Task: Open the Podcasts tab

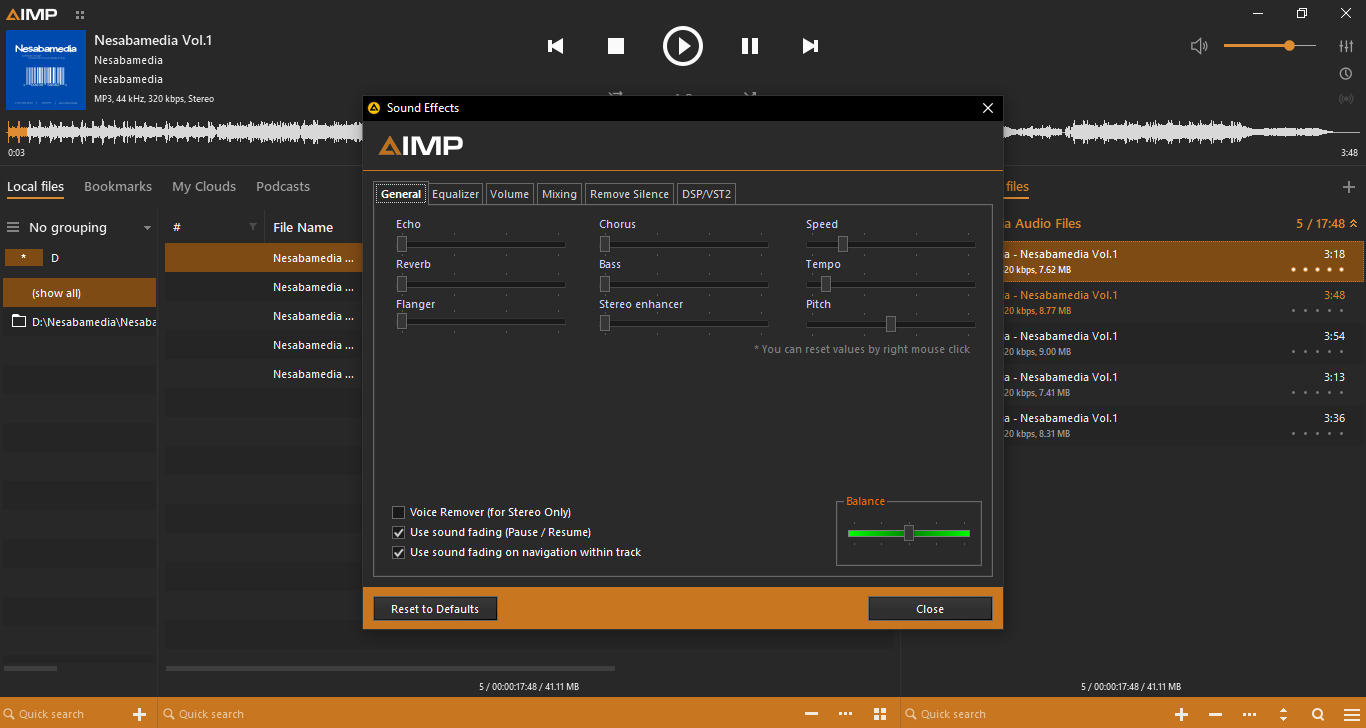Action: click(x=283, y=187)
